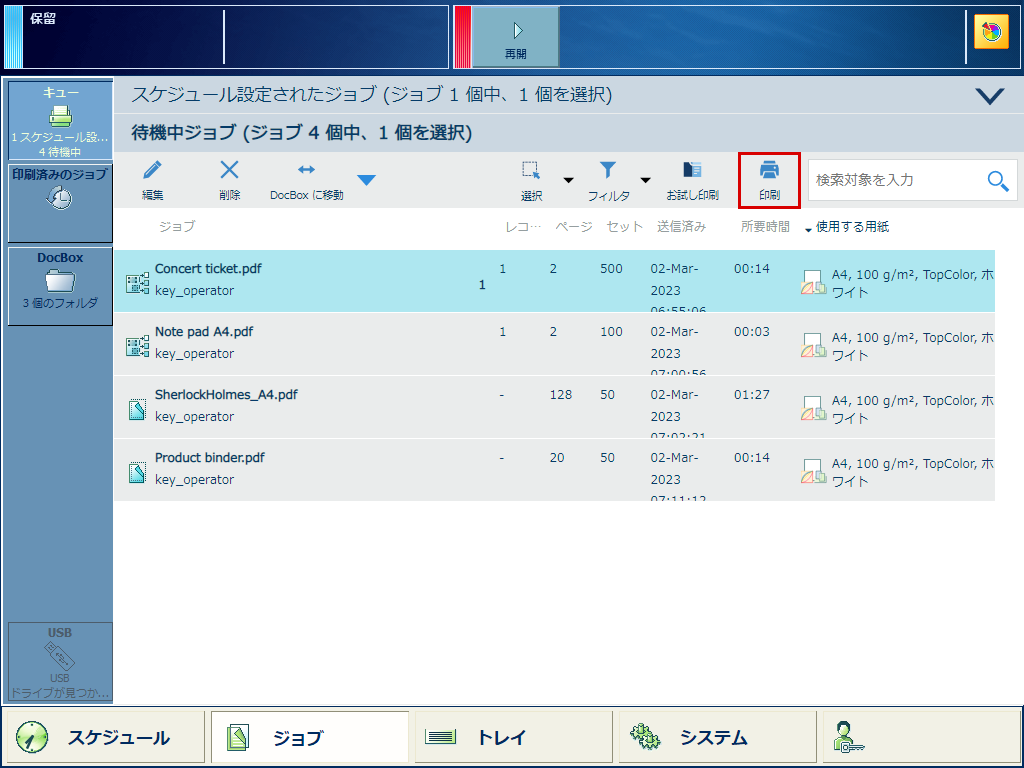Click the 再開 resume play button
The width and height of the screenshot is (1024, 768).
(515, 37)
